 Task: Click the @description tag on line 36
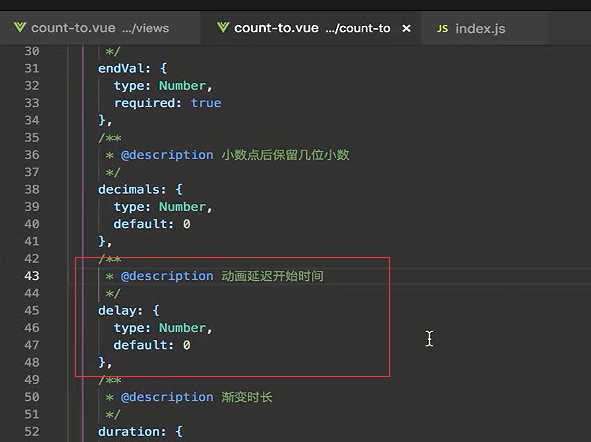(167, 155)
